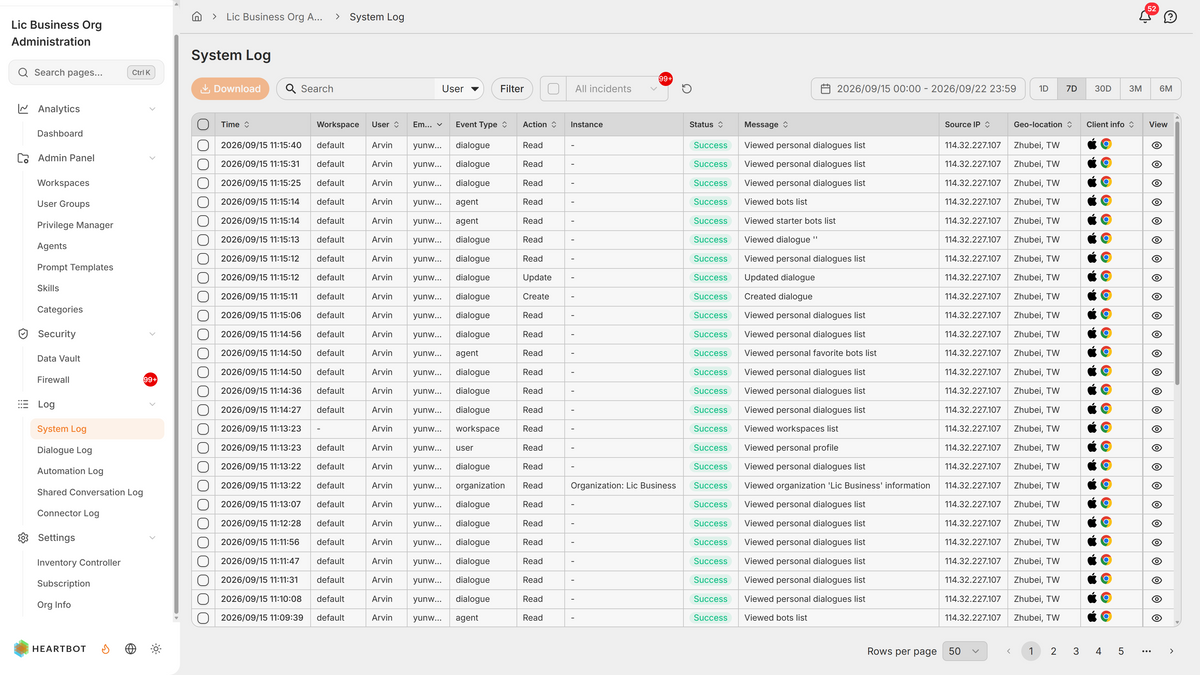Collapse the Admin Panel section chevron
The image size is (1200, 675).
coord(152,158)
